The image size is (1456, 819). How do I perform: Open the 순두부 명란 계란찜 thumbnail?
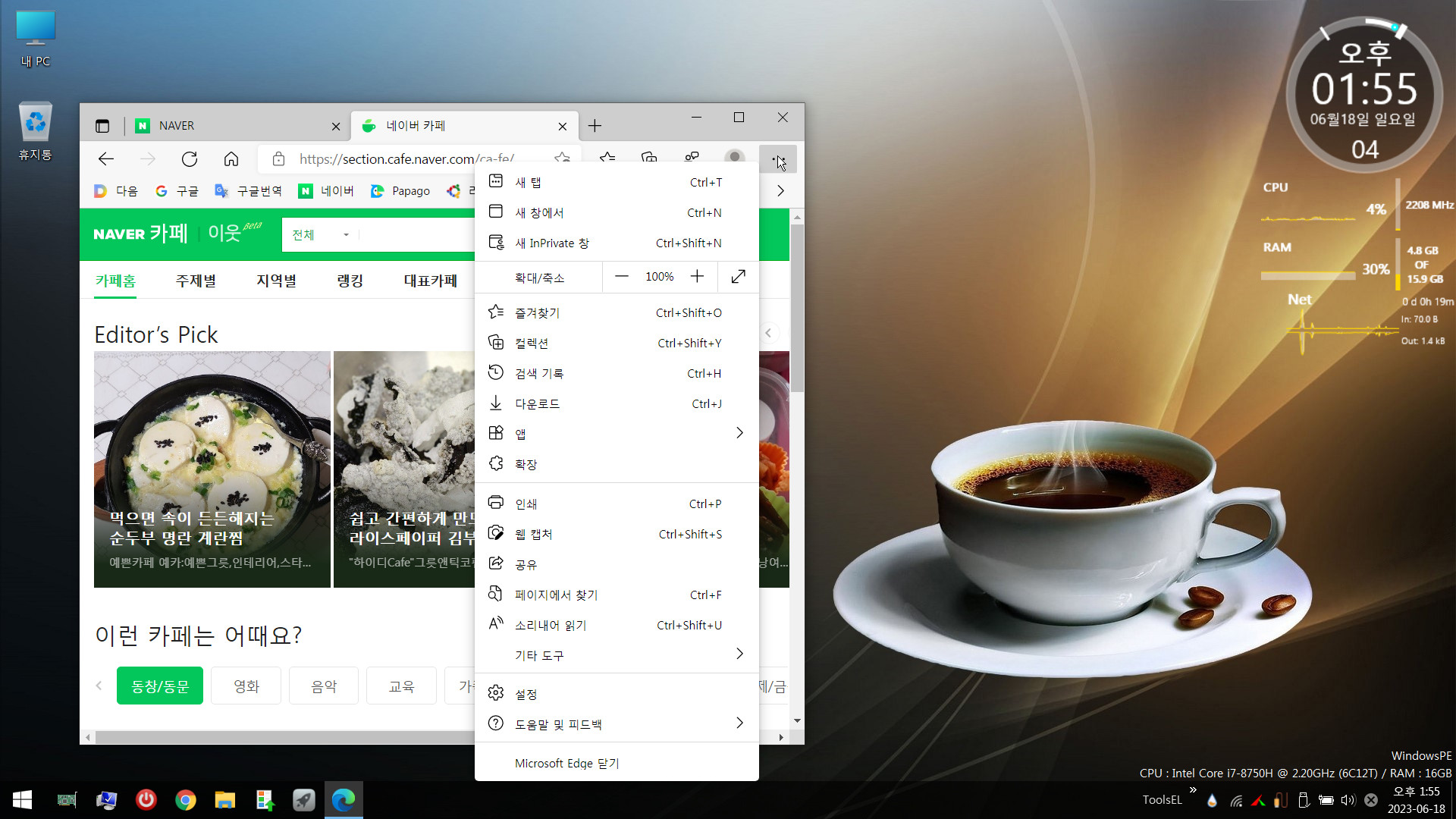click(x=212, y=469)
